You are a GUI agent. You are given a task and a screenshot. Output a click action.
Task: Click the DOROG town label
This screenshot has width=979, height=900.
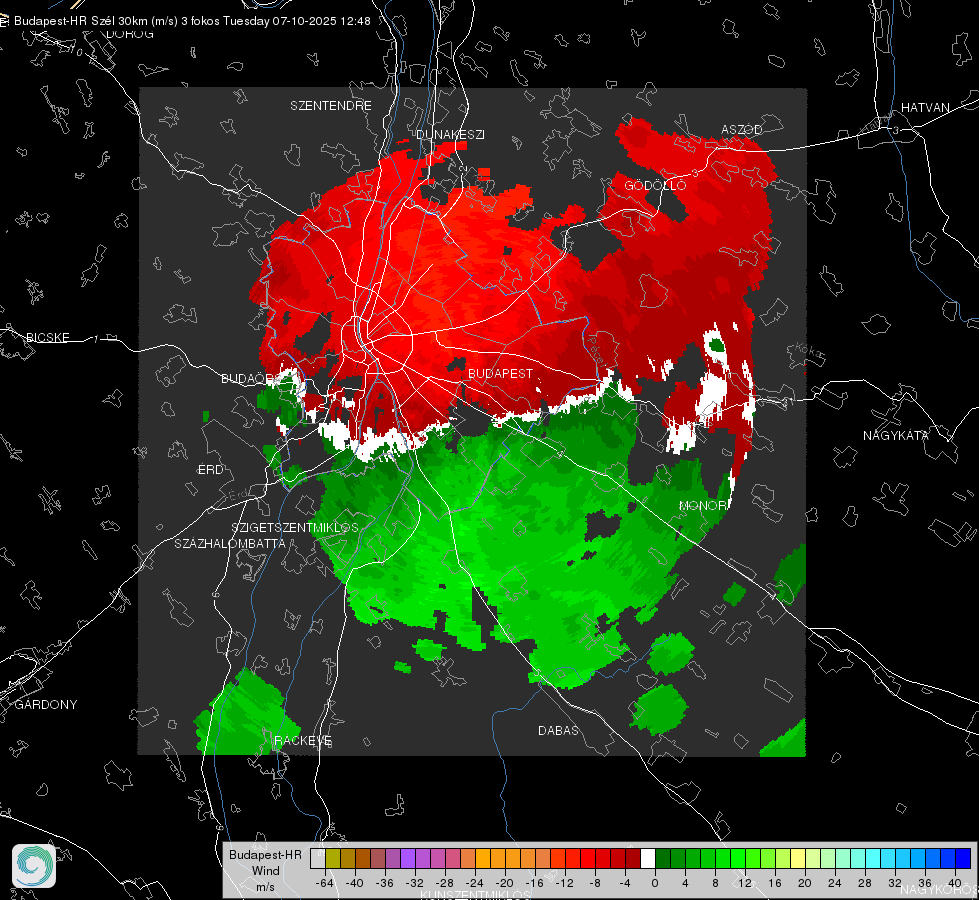point(130,34)
